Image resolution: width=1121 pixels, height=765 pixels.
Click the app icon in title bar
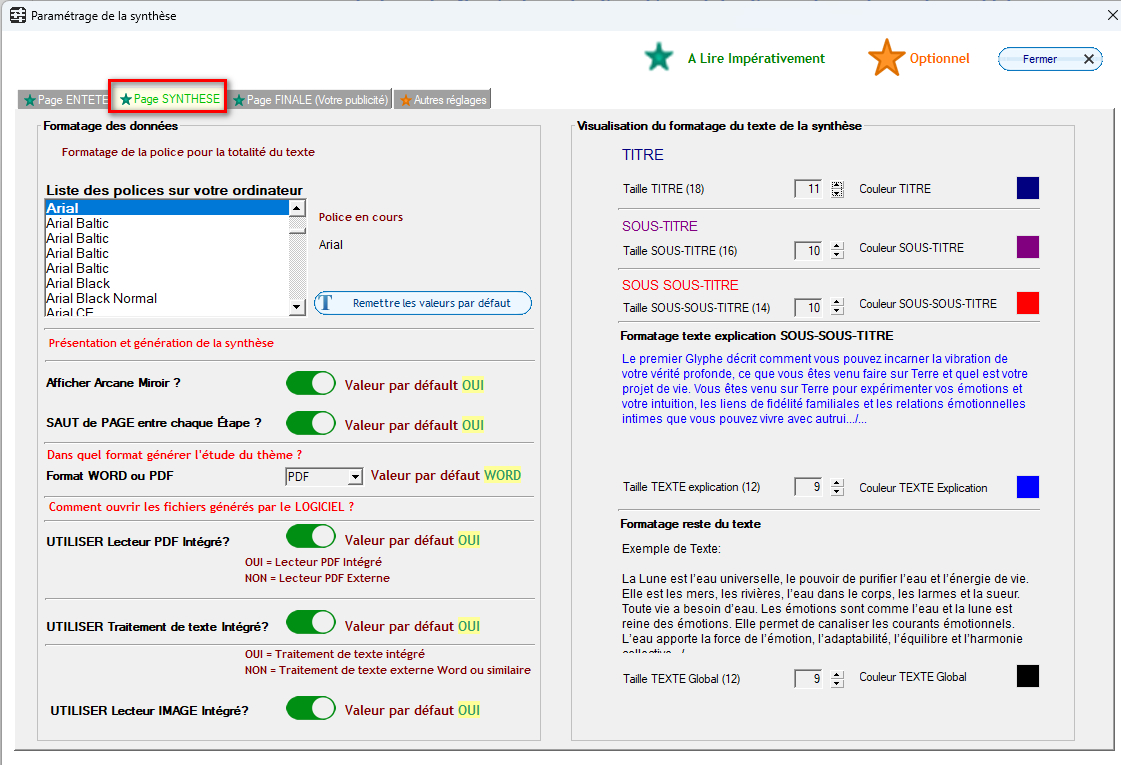click(x=17, y=16)
